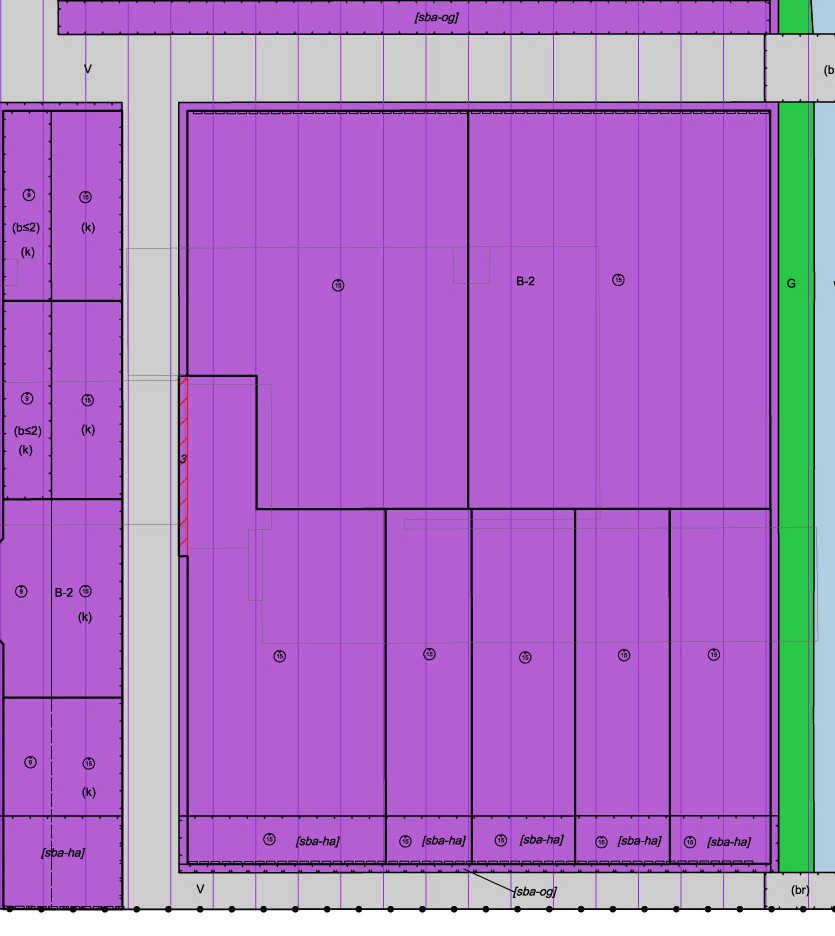Click the lower (b≤2) label in the left column
The image size is (835, 936).
coord(27,431)
